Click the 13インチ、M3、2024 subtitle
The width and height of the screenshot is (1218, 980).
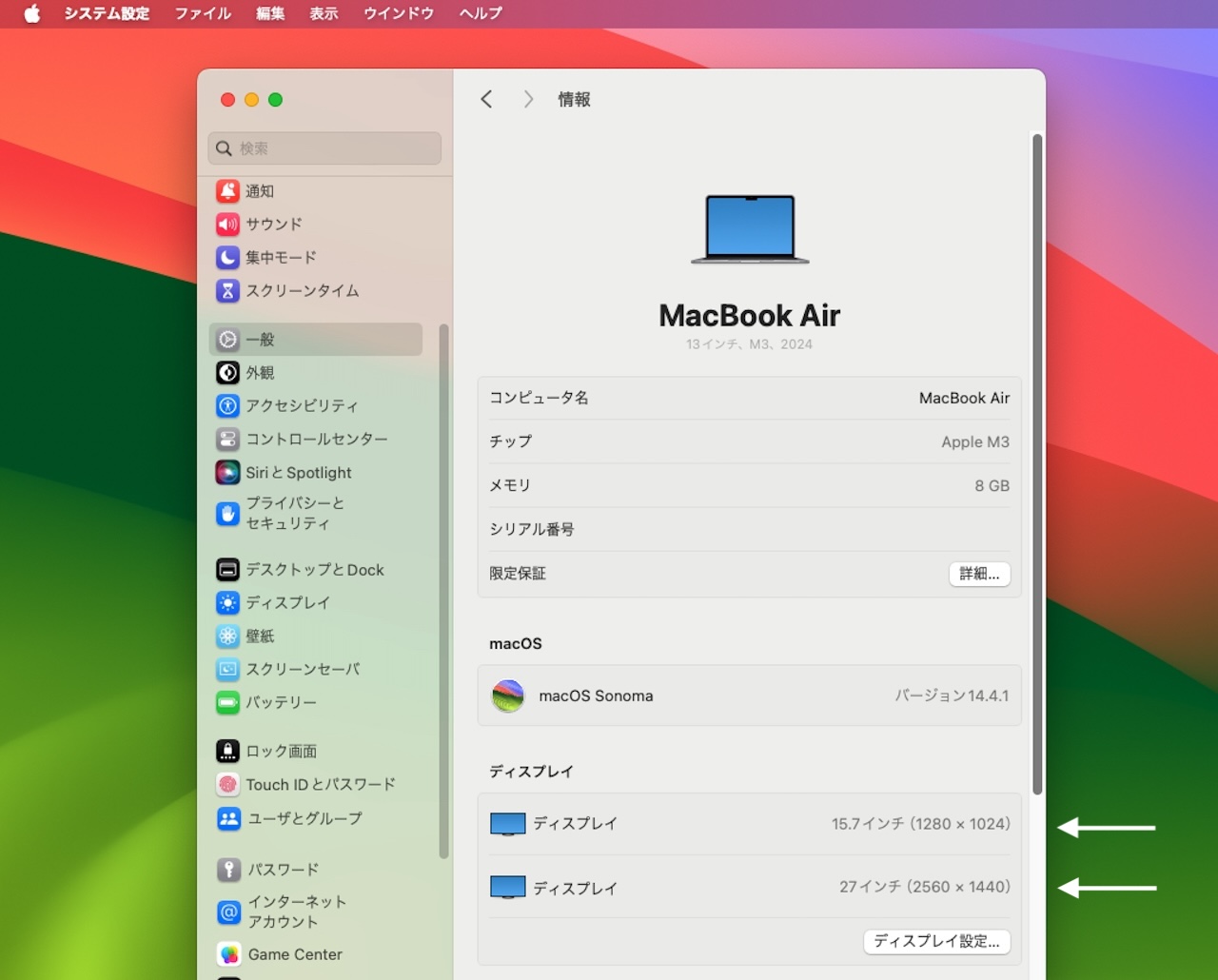click(x=750, y=344)
